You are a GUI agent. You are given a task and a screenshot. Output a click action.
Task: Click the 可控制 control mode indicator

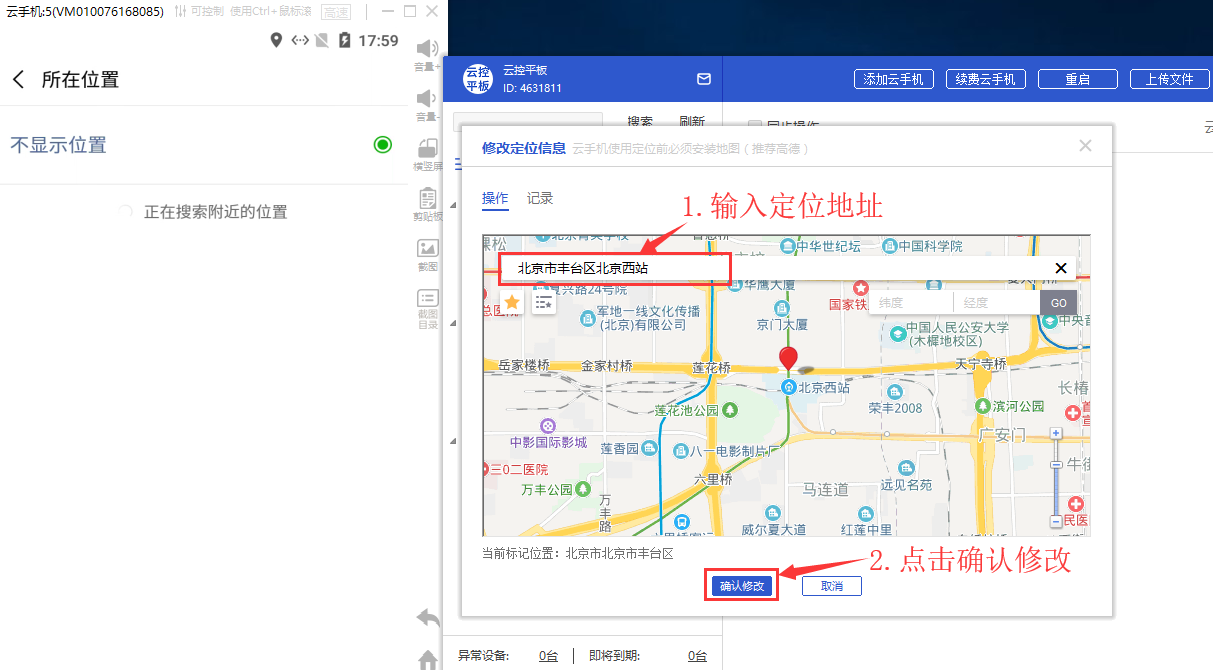[199, 11]
